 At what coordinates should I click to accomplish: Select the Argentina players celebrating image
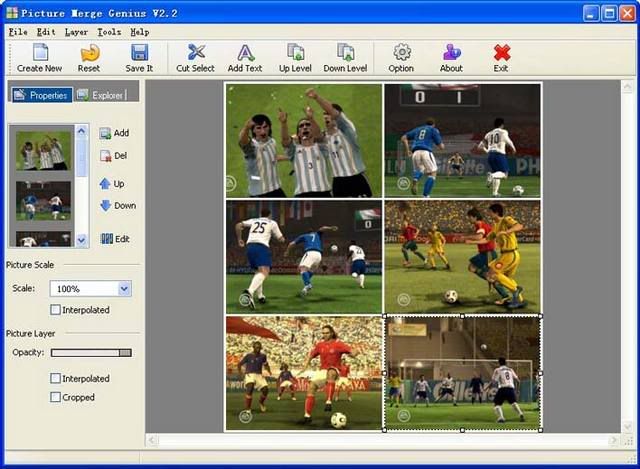click(304, 141)
